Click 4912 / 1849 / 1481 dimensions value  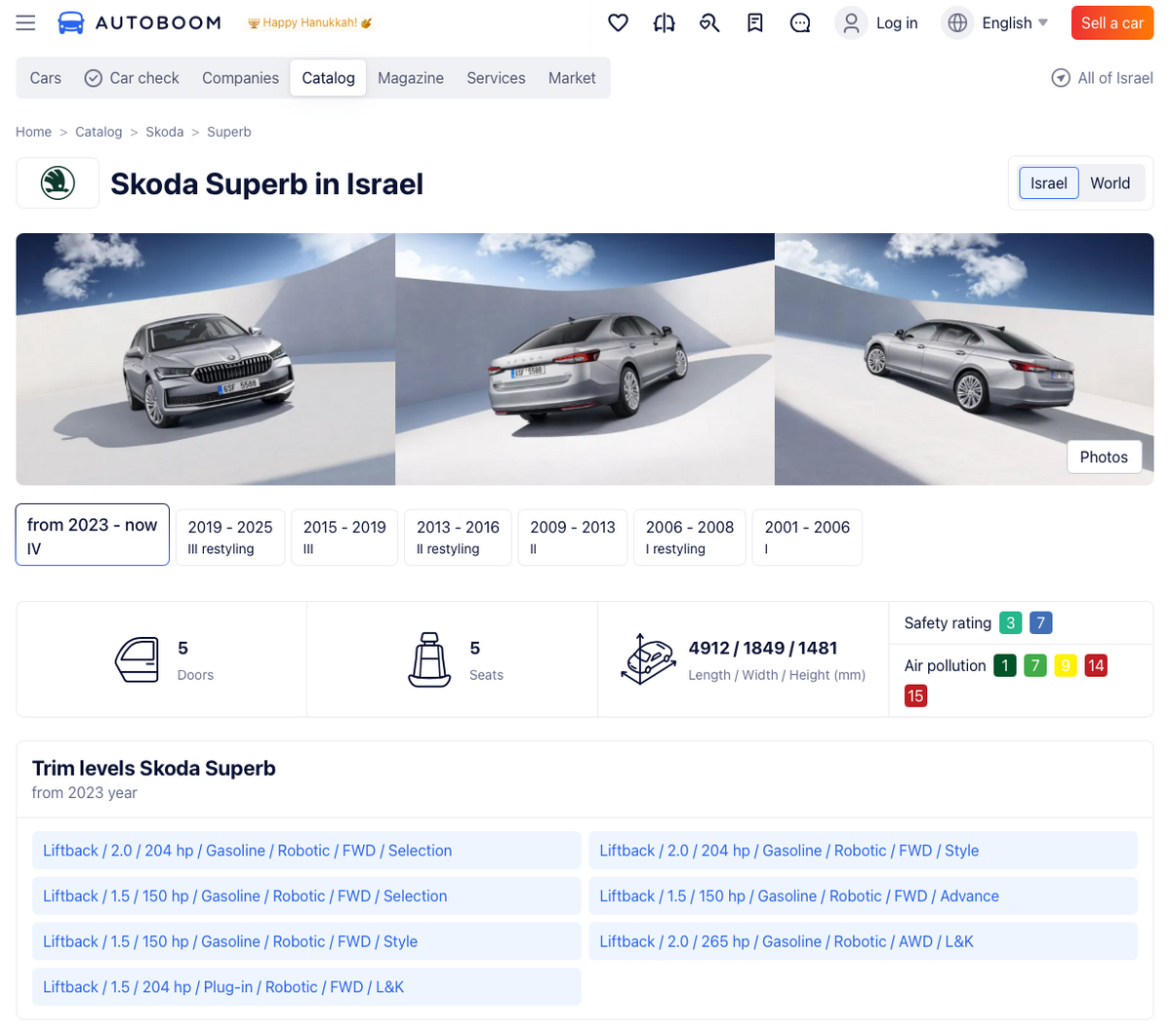coord(763,648)
